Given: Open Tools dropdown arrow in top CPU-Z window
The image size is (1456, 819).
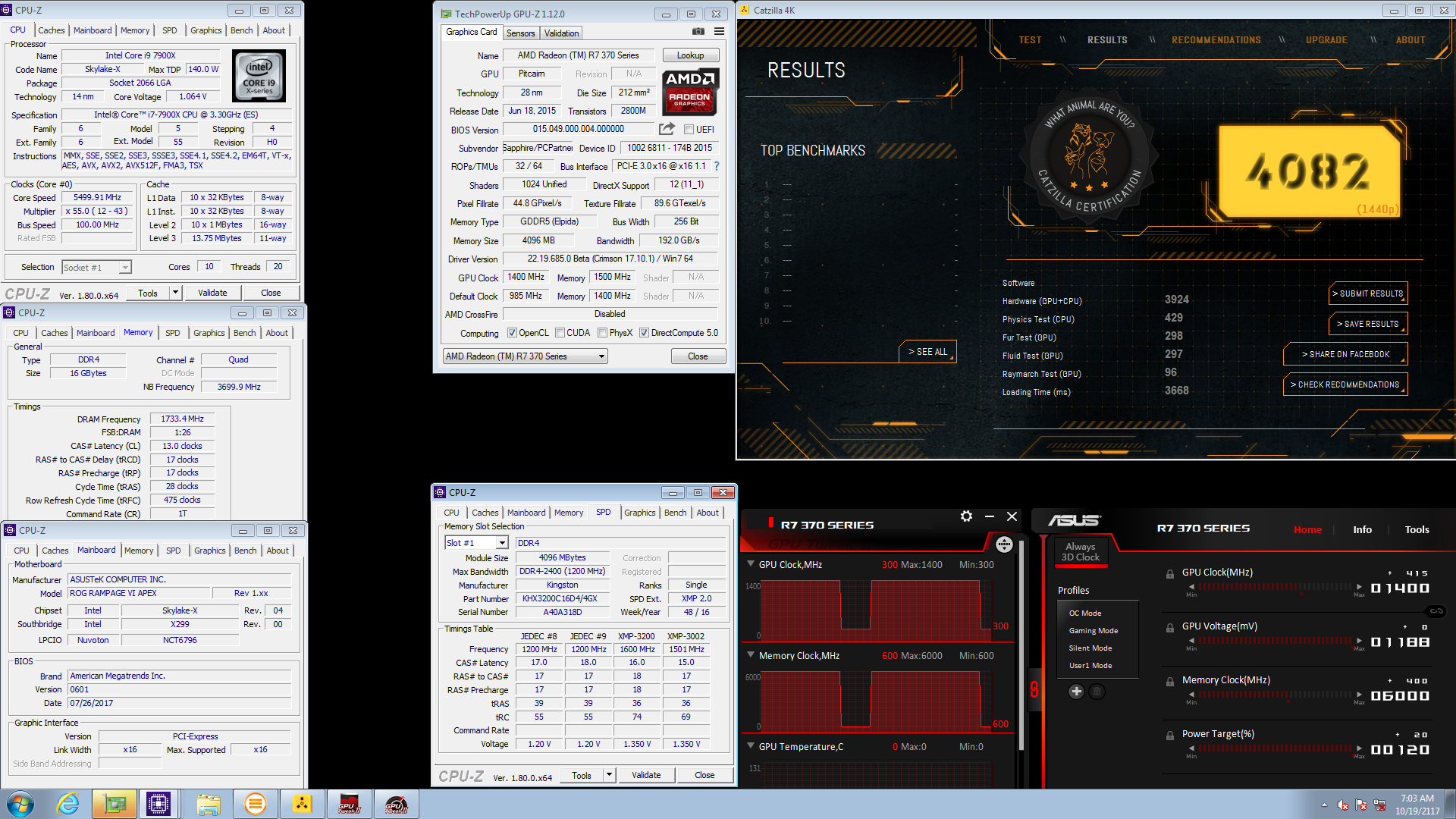Looking at the screenshot, I should [x=175, y=293].
